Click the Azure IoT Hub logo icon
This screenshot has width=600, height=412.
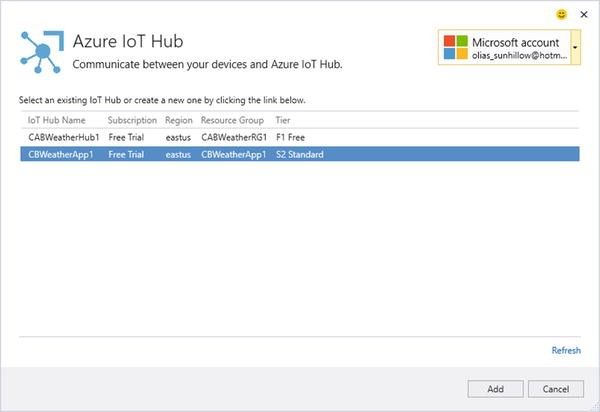click(x=42, y=52)
